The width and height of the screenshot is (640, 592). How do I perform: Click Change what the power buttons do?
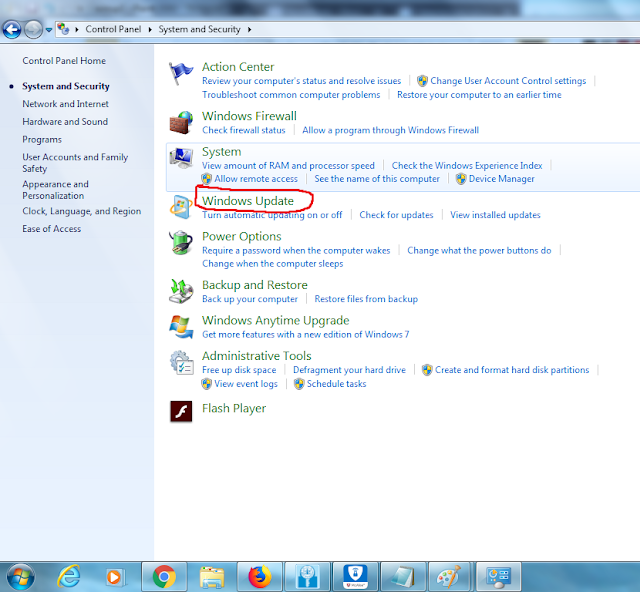(479, 250)
